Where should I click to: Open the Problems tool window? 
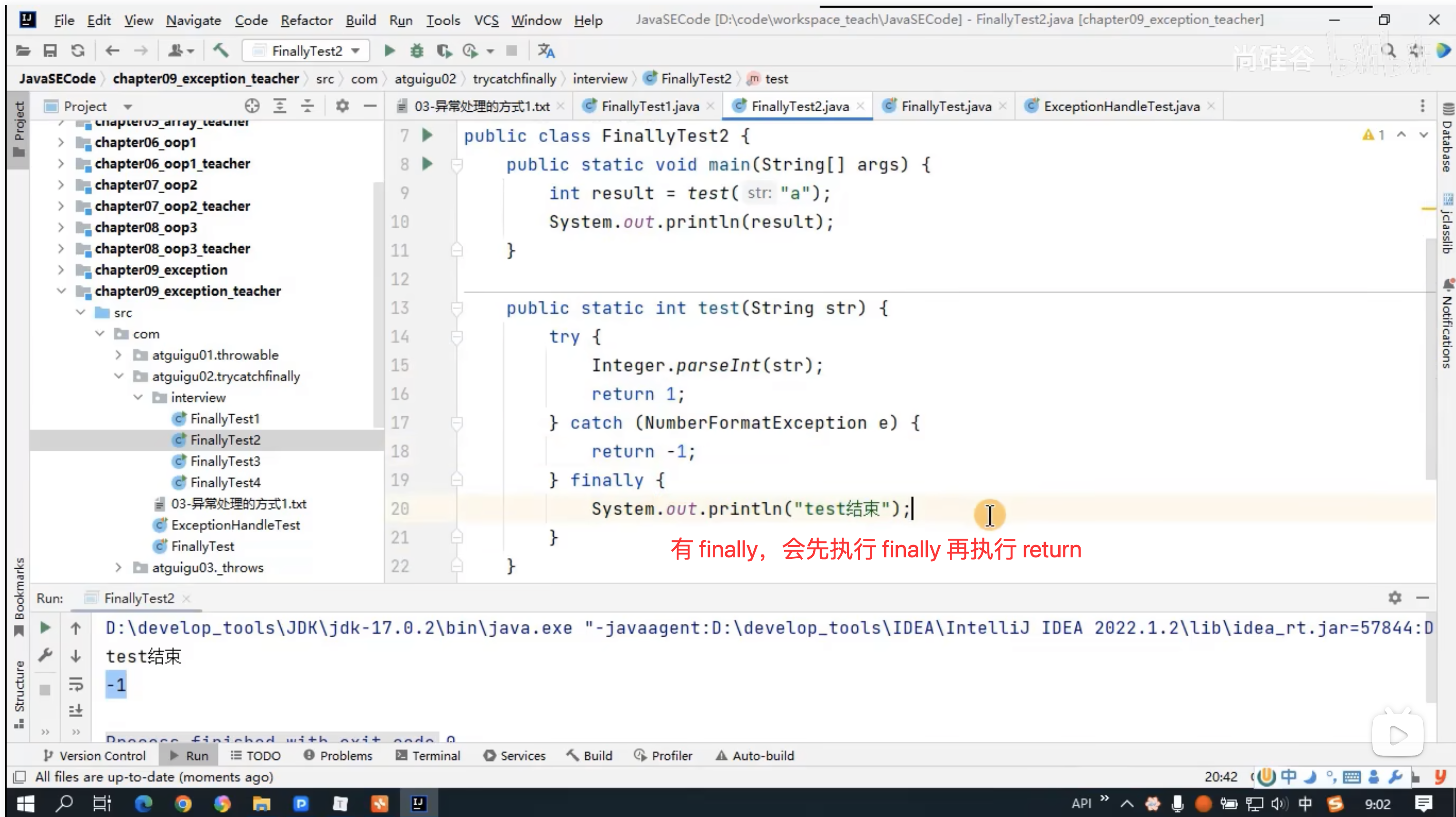[x=339, y=755]
